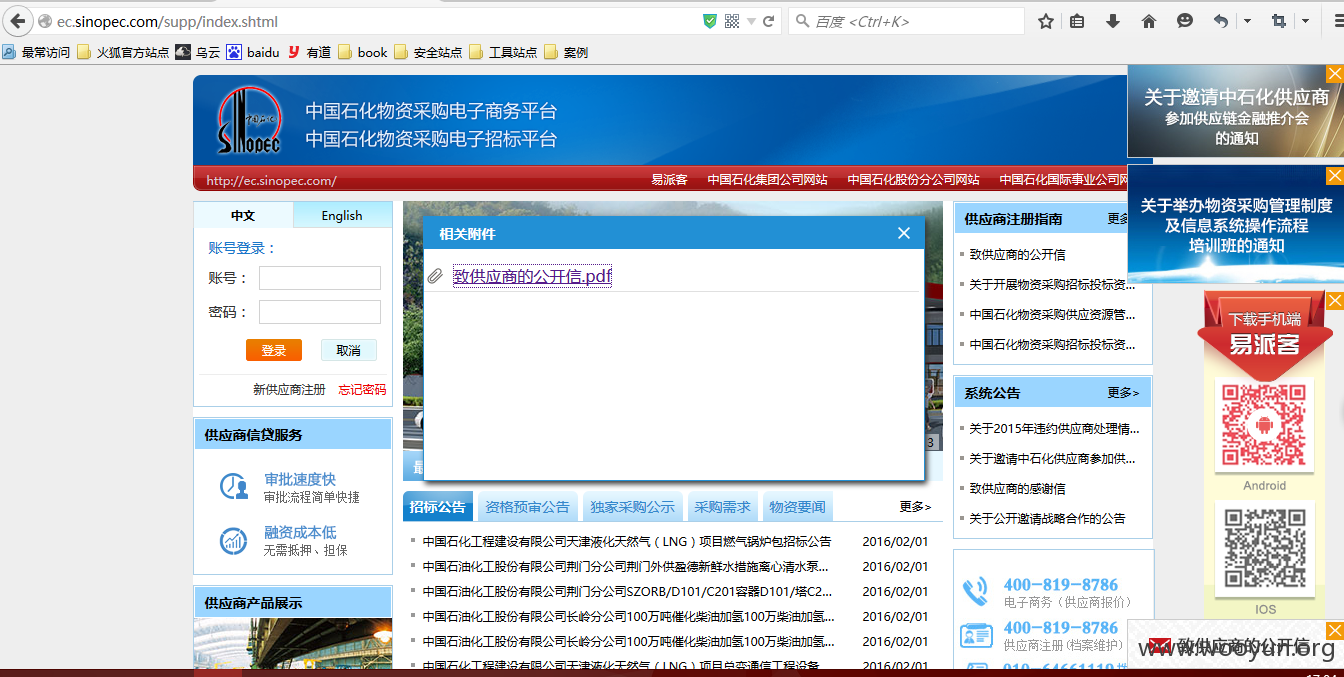
Task: Reload the page with the refresh icon
Action: coord(769,21)
